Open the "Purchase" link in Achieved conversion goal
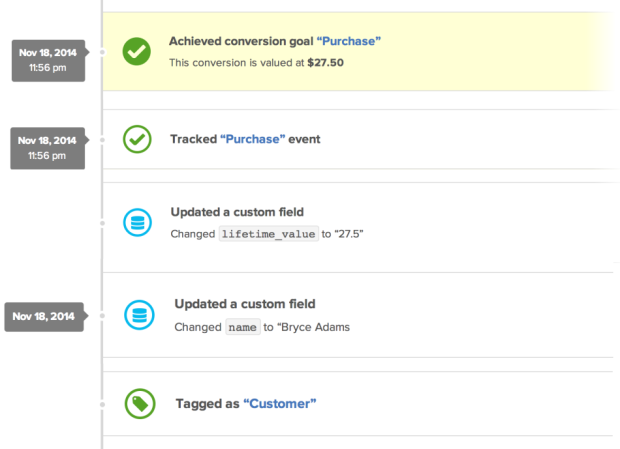The width and height of the screenshot is (620, 449). point(349,41)
